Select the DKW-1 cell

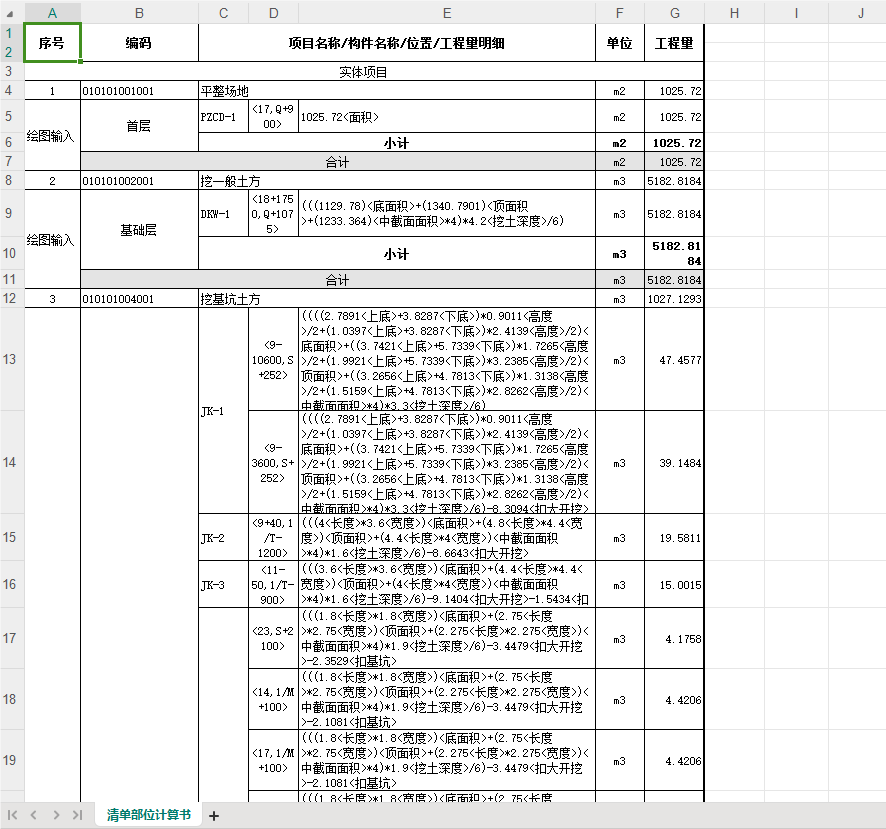click(223, 214)
